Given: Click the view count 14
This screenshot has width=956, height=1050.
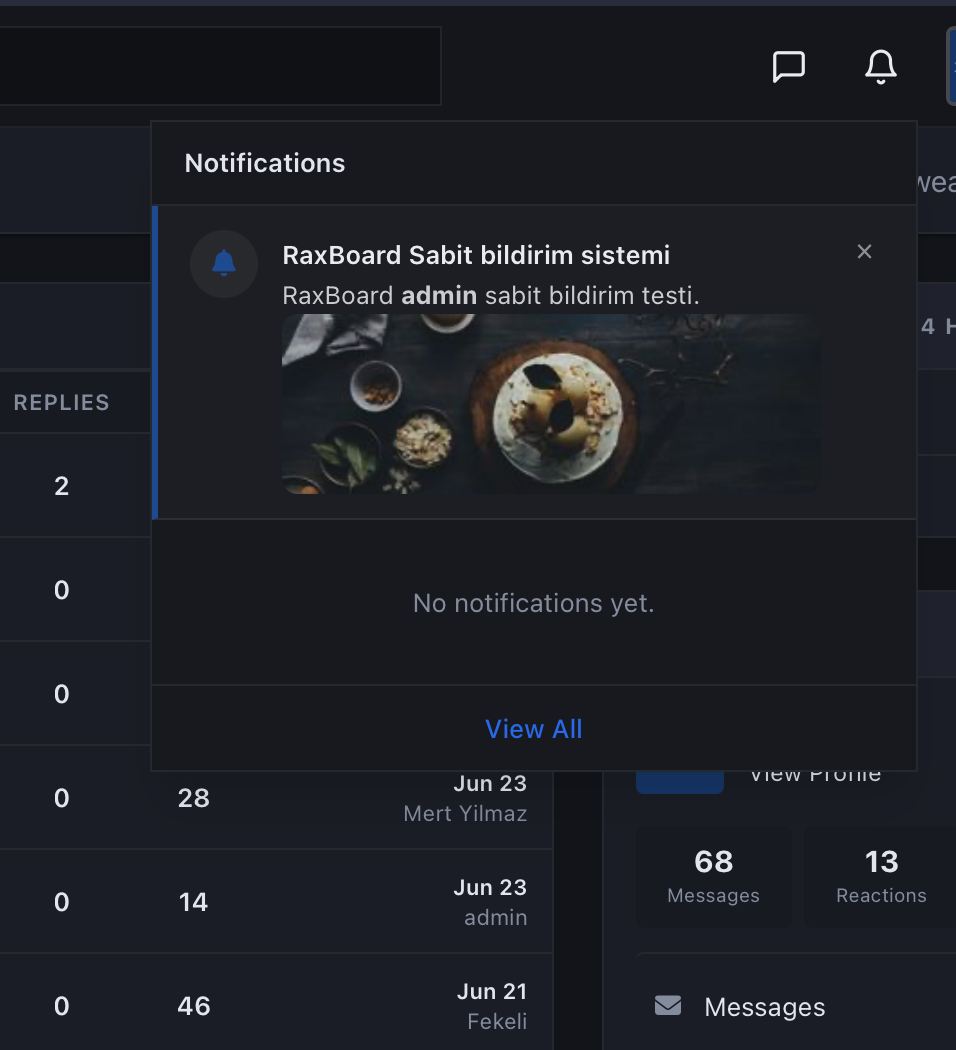Looking at the screenshot, I should 193,902.
